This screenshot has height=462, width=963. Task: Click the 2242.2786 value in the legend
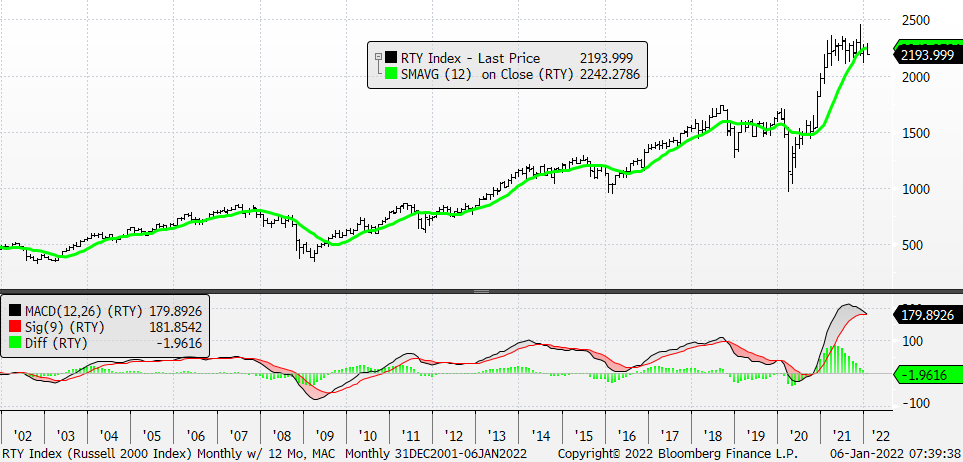pyautogui.click(x=609, y=74)
